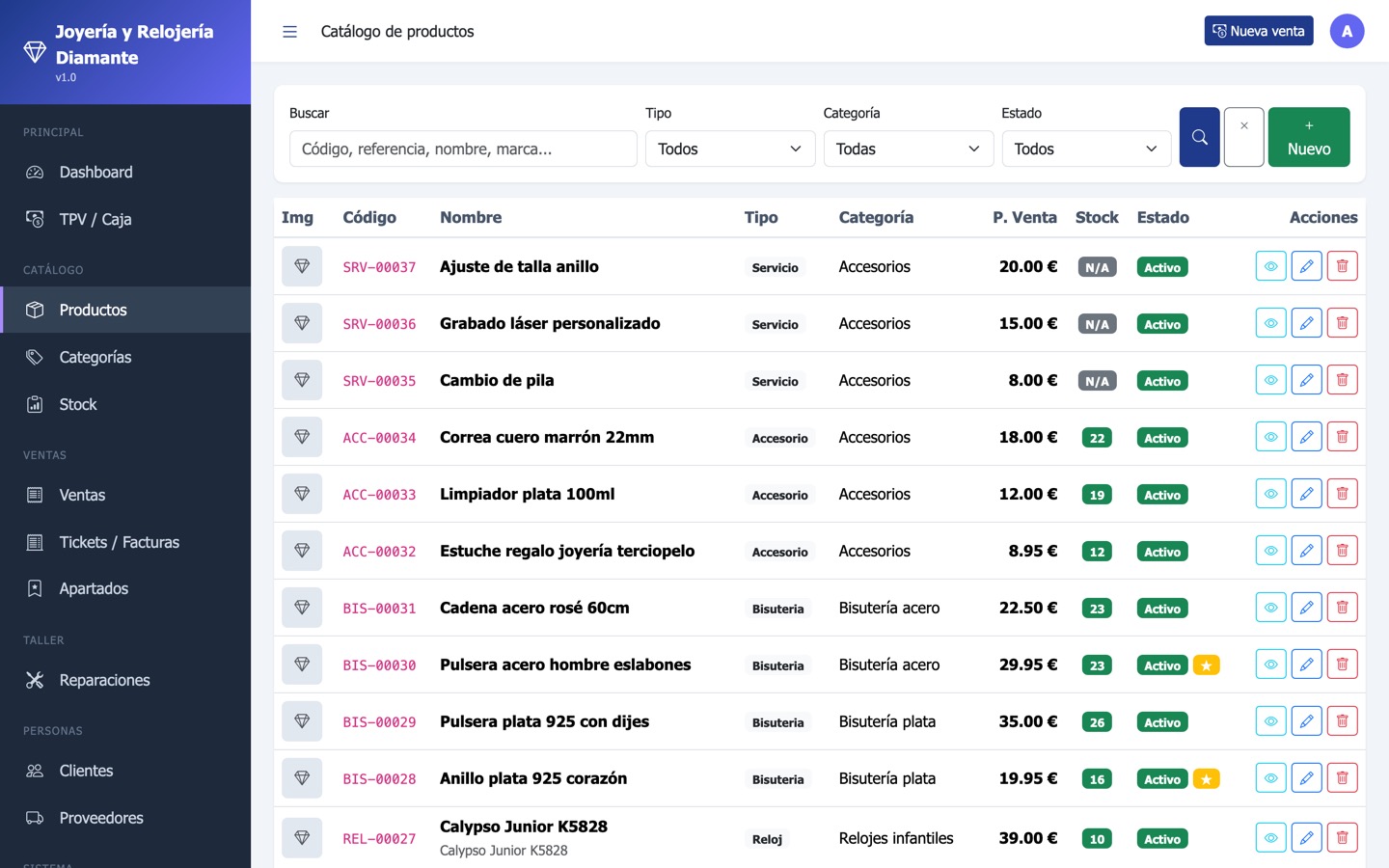The width and height of the screenshot is (1389, 868).
Task: View details of Estuche regalo joyería
Action: (1270, 551)
